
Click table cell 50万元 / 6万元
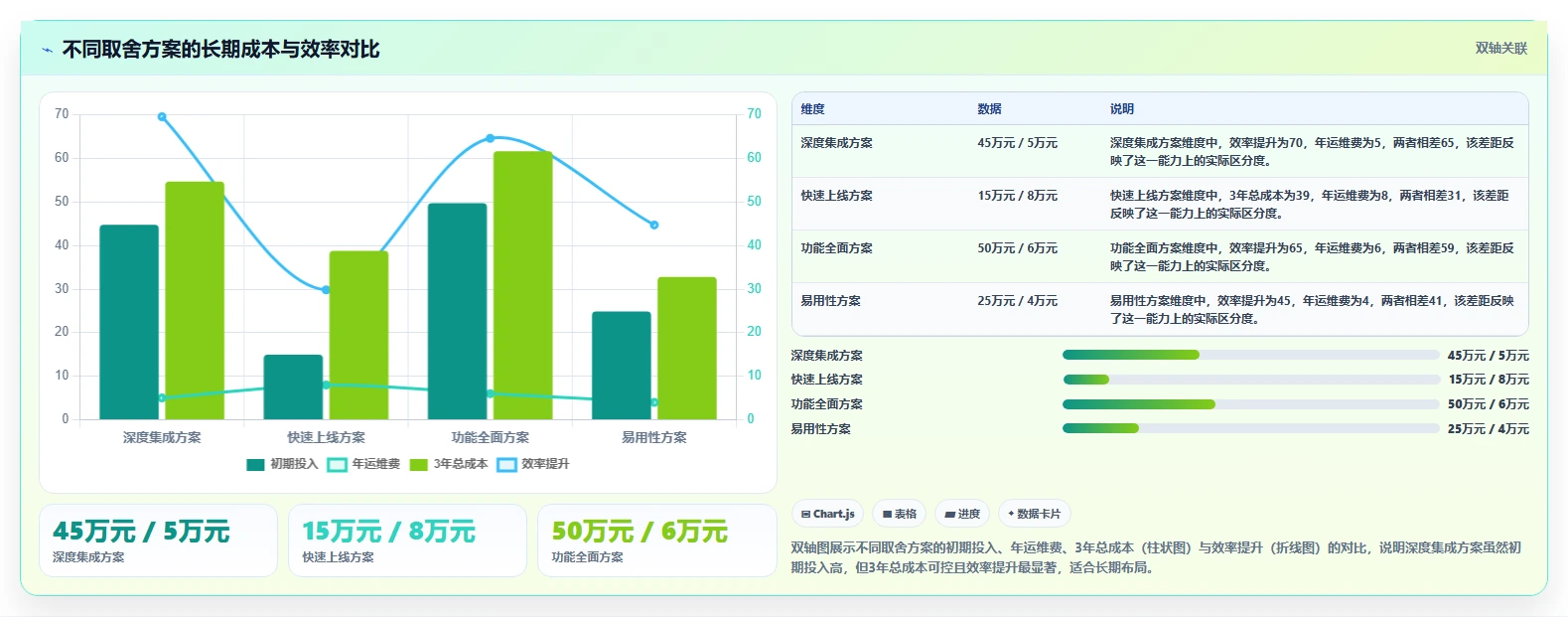1017,248
